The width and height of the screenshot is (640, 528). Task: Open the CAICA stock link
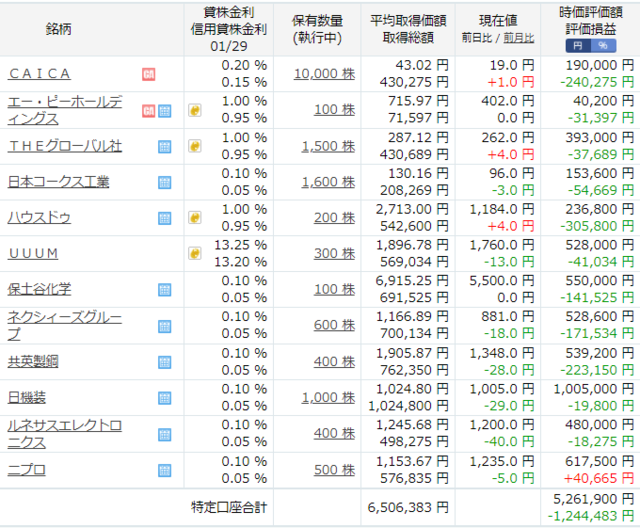(x=40, y=74)
